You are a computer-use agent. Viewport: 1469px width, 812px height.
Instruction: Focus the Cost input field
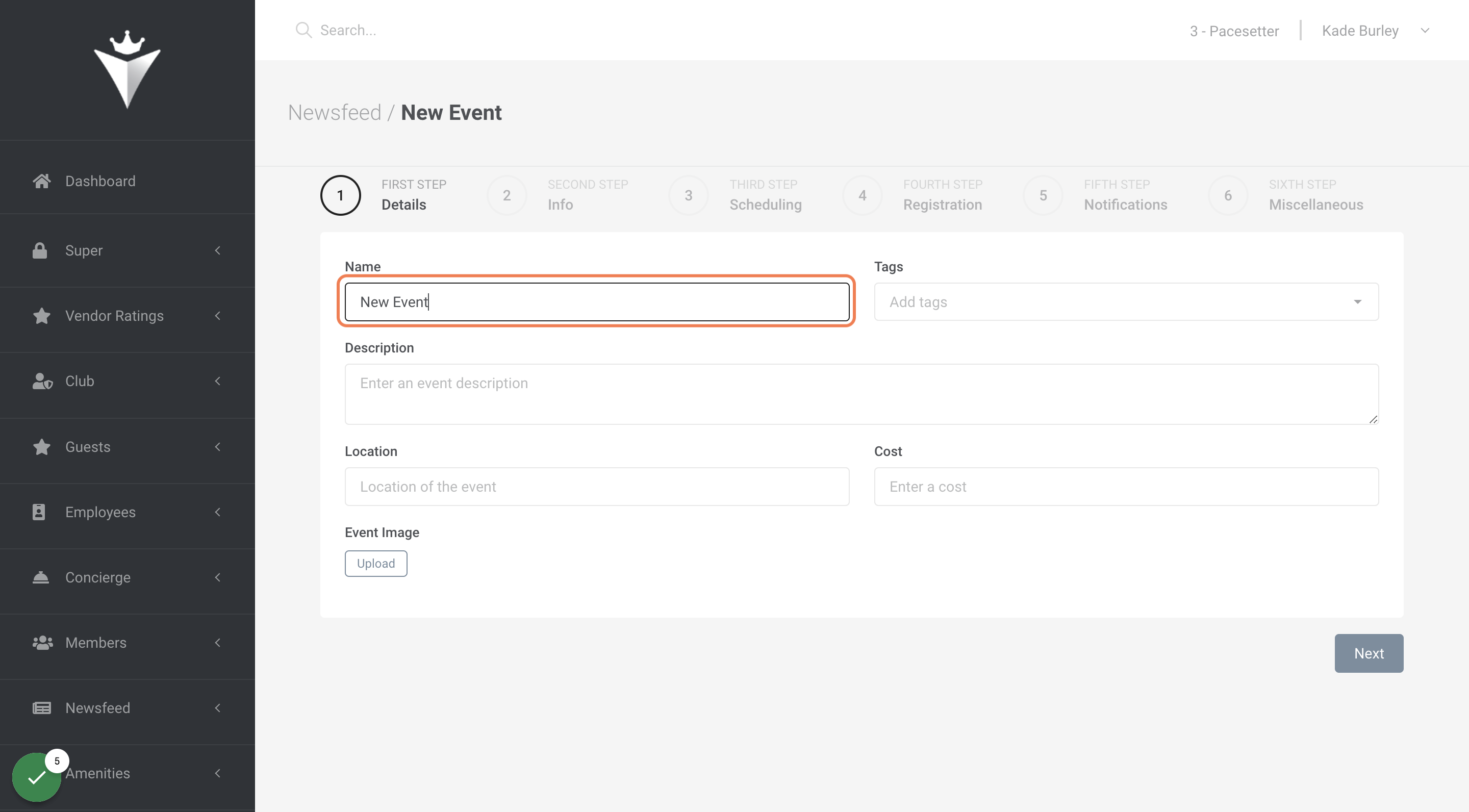pyautogui.click(x=1126, y=487)
